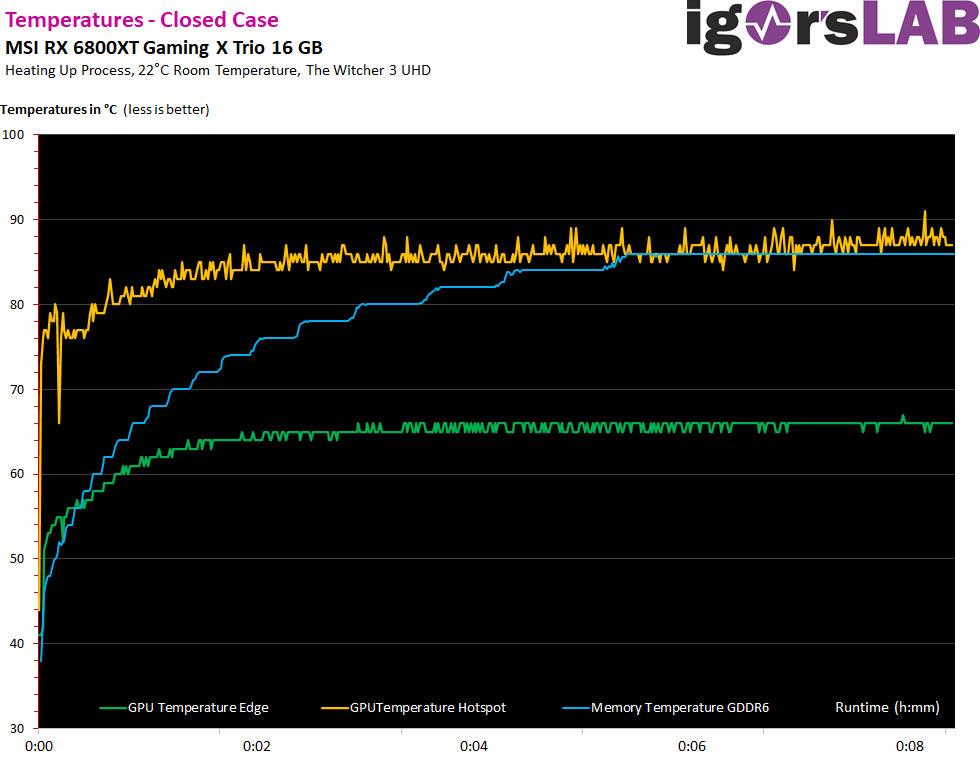Click the Heating Up Process subtitle text
The image size is (980, 766).
(x=218, y=71)
